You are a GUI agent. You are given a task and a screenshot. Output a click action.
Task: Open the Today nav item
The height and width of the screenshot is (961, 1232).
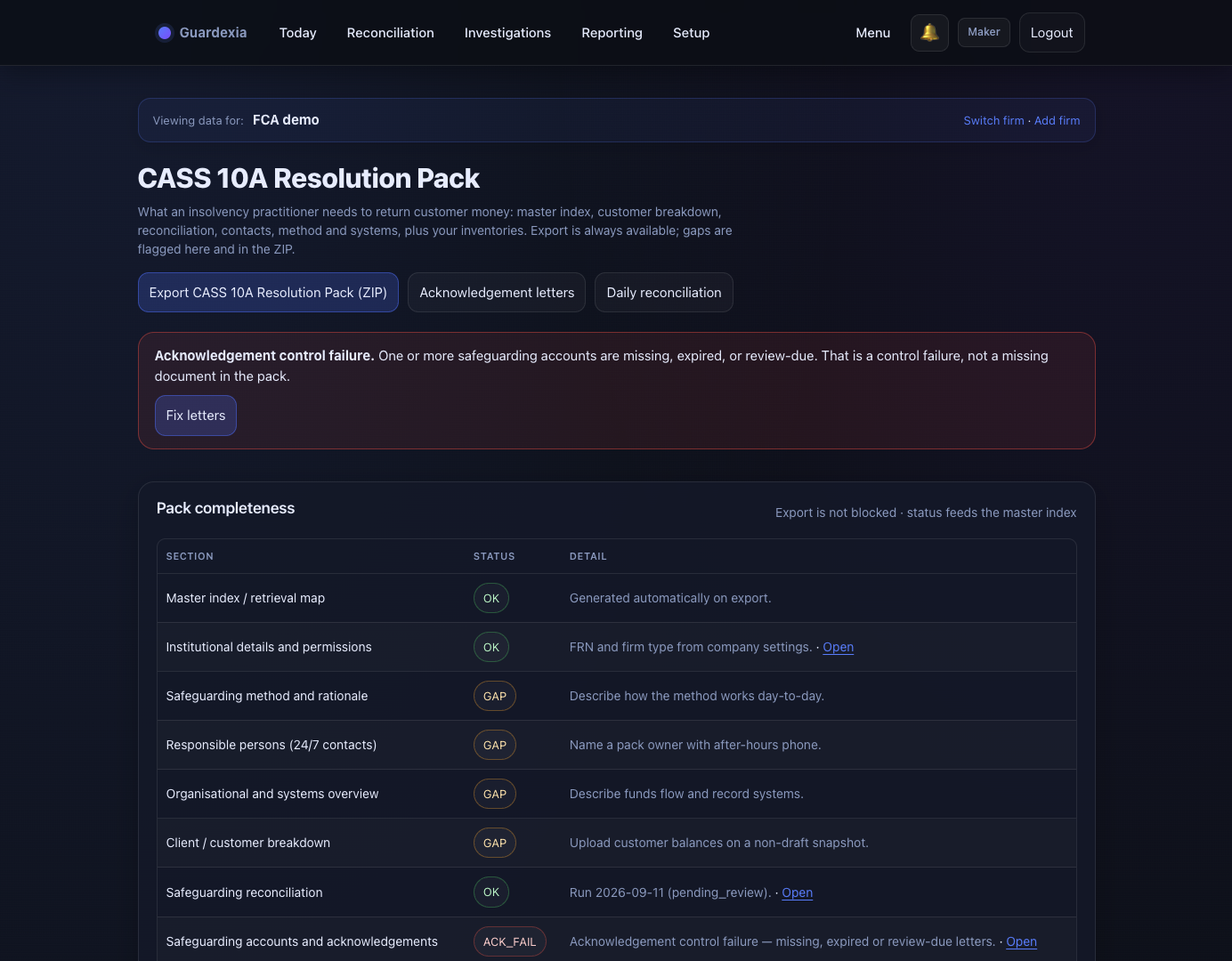point(297,33)
